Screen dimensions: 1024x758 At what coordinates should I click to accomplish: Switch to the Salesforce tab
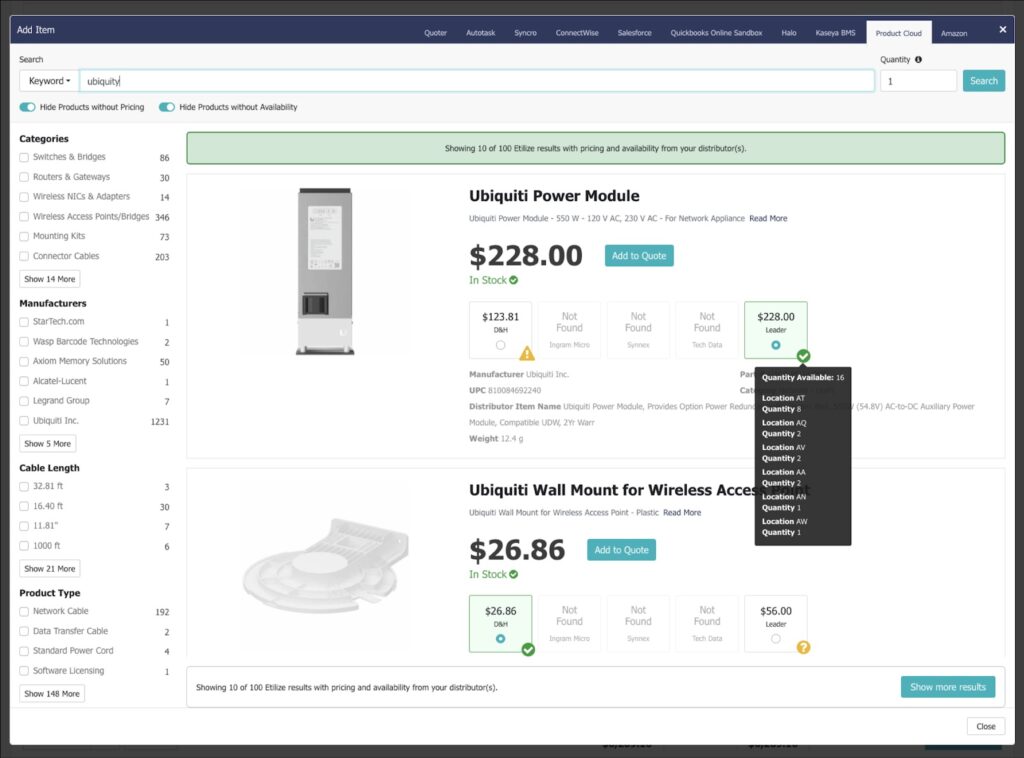coord(634,33)
